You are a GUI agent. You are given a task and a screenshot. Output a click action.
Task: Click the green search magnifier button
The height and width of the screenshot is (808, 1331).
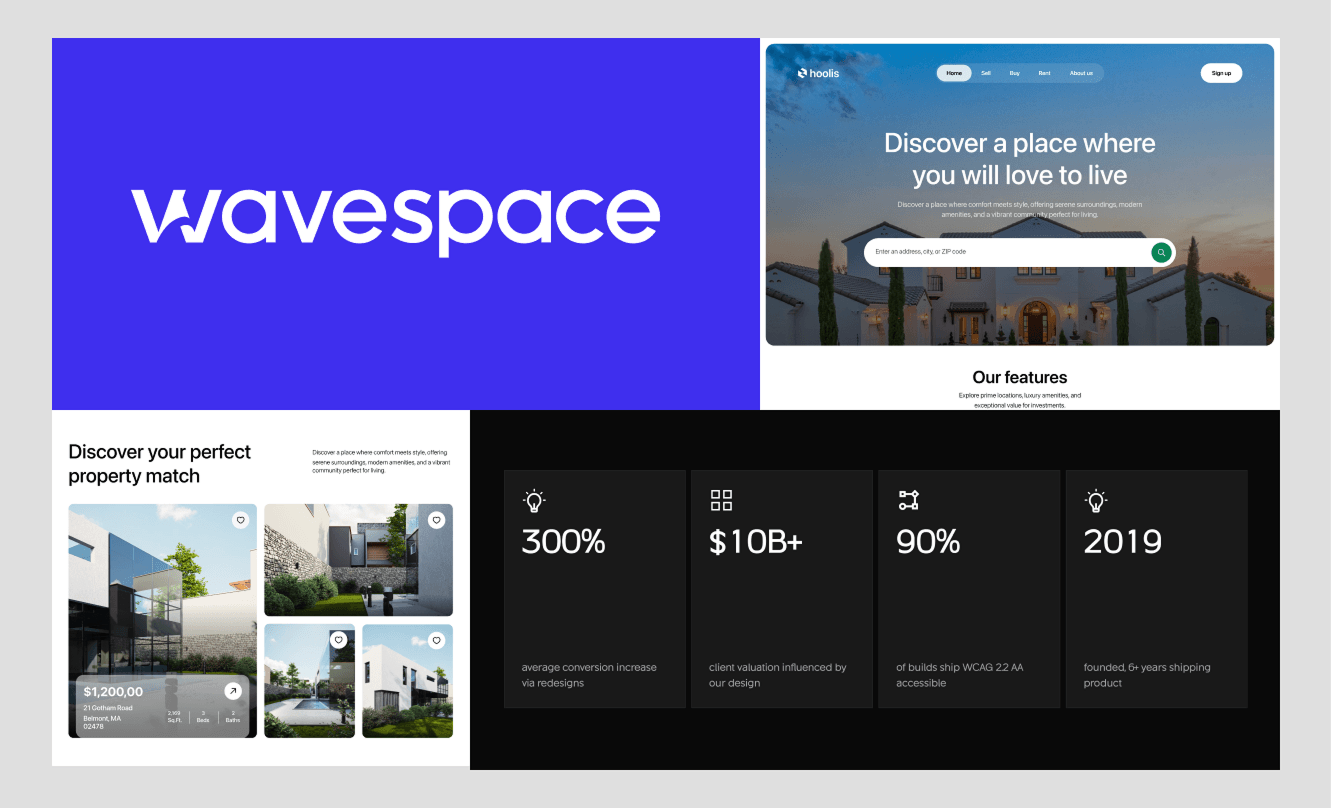pyautogui.click(x=1161, y=252)
